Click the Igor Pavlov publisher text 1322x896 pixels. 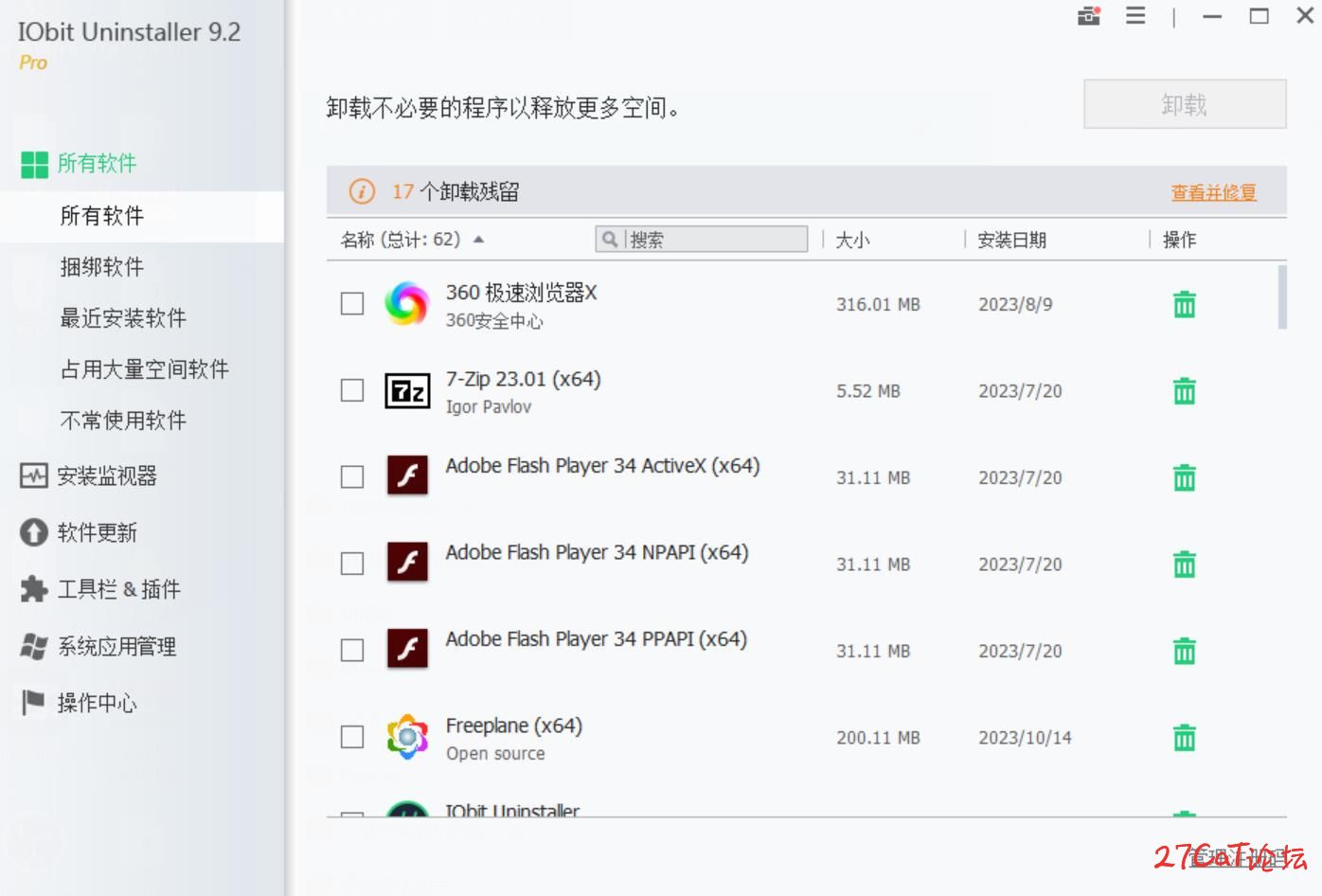(x=489, y=406)
